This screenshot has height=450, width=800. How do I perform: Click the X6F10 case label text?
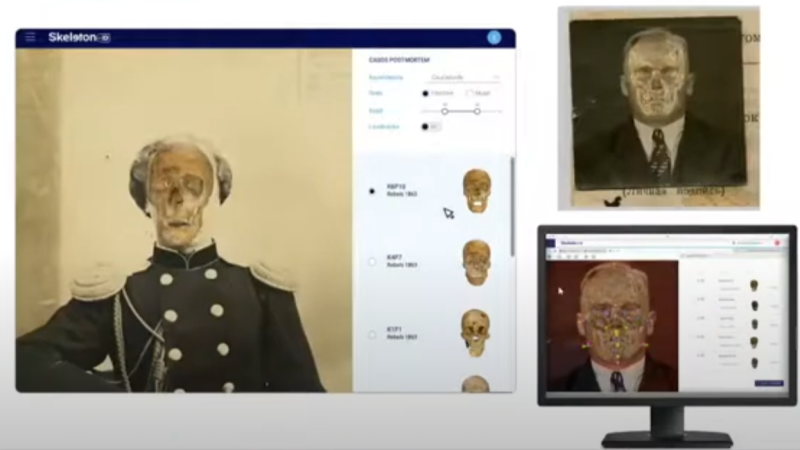pos(402,190)
